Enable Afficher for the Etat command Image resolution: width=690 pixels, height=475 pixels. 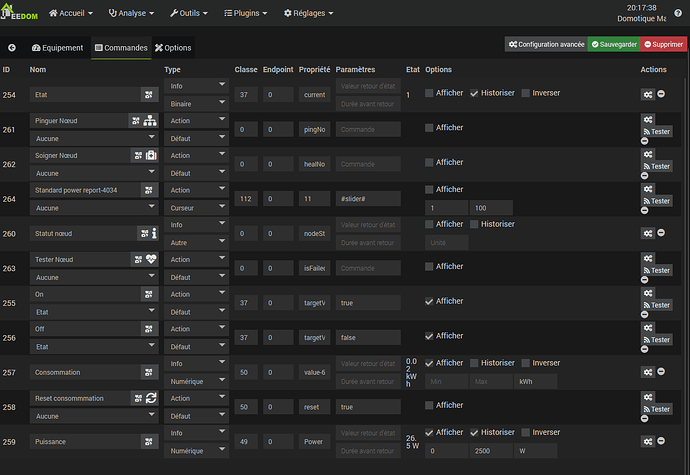429,93
